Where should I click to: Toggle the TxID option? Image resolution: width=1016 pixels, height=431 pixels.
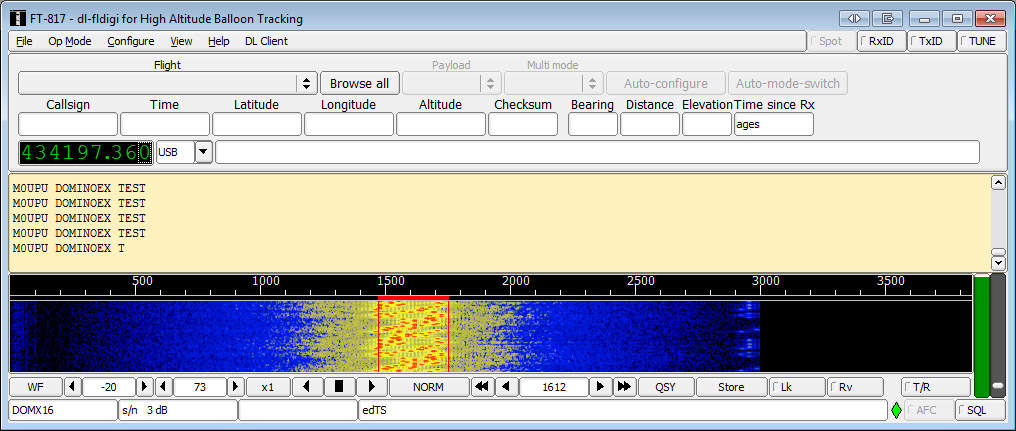point(931,41)
